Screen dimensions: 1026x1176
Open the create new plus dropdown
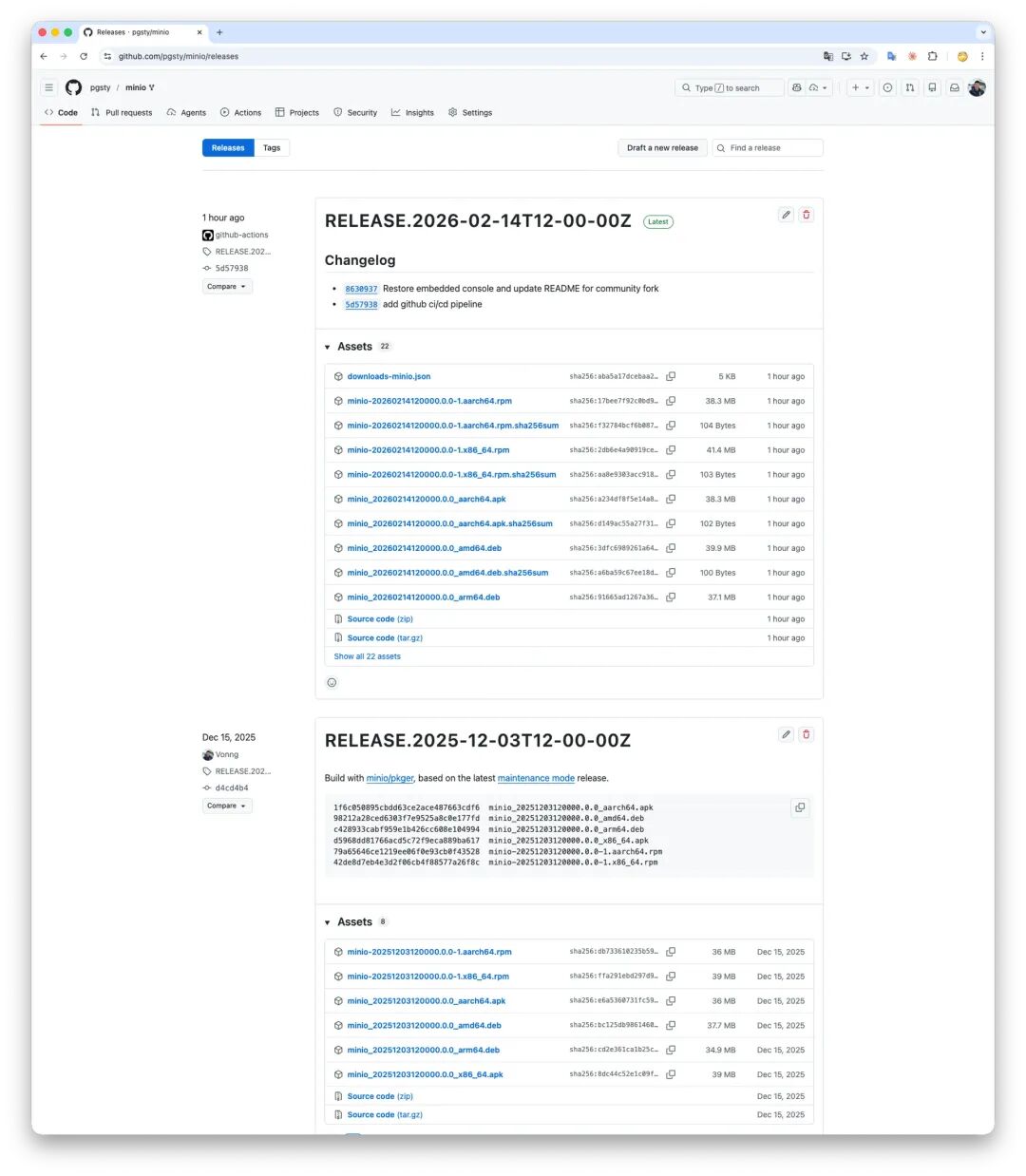point(861,87)
